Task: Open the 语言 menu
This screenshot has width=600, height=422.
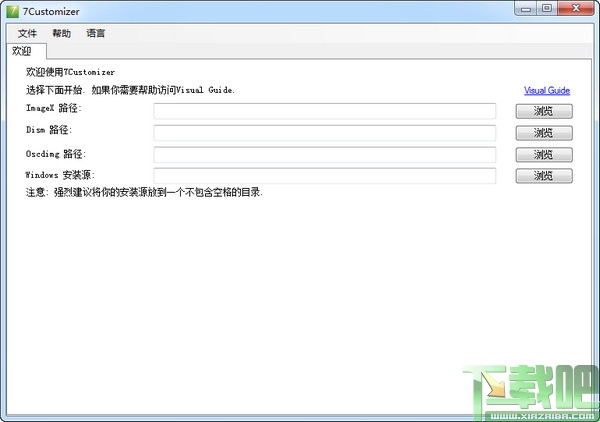Action: point(96,34)
